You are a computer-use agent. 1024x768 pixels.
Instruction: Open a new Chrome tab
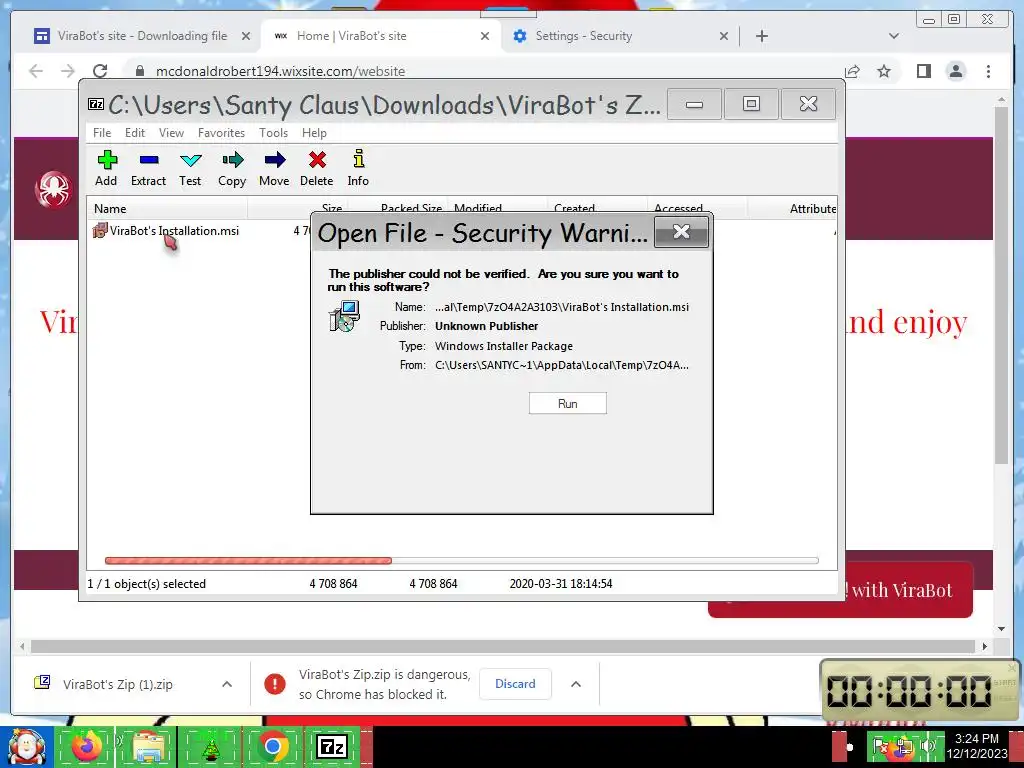tap(761, 36)
